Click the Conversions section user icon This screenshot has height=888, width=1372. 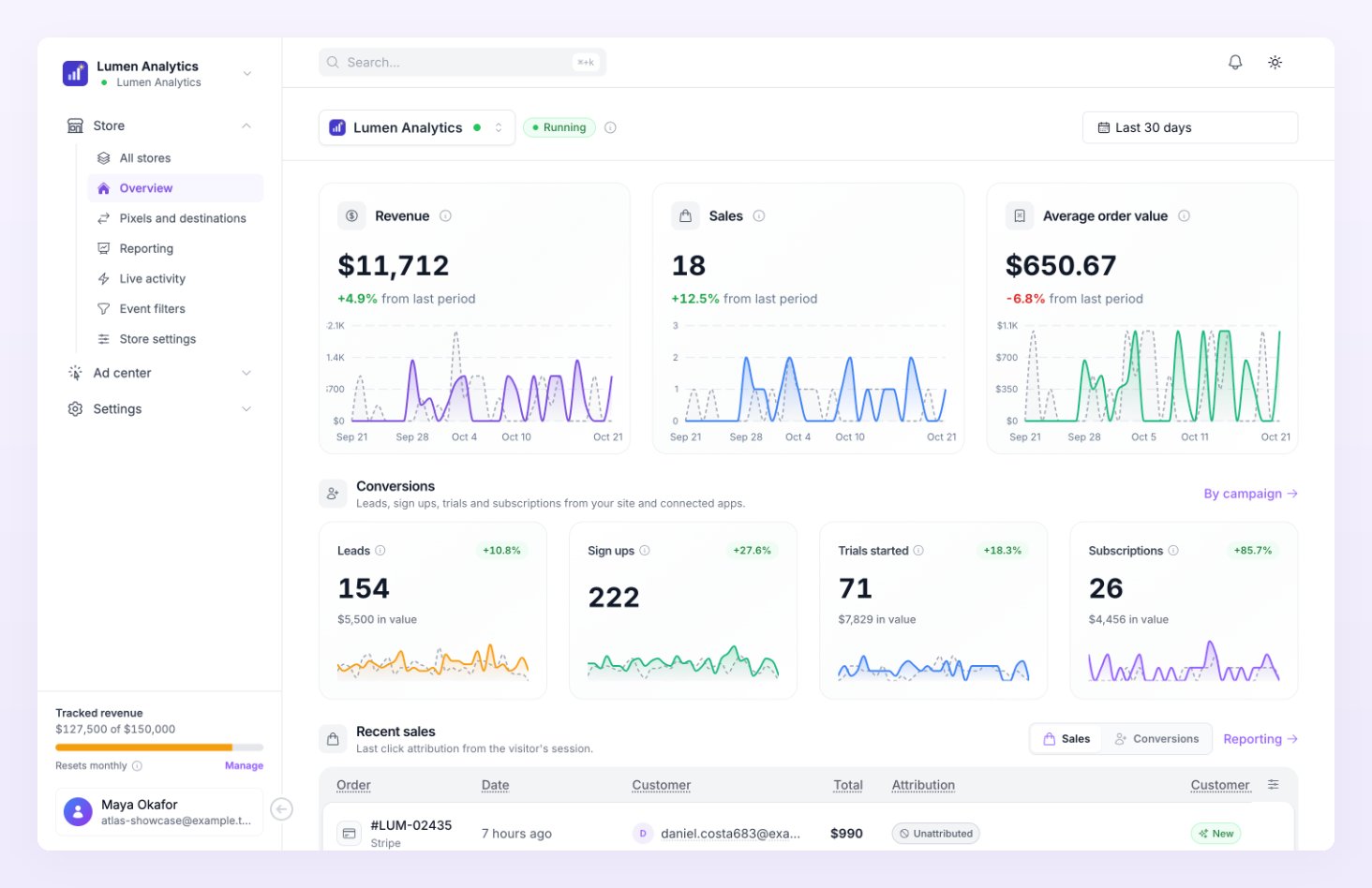[x=333, y=494]
